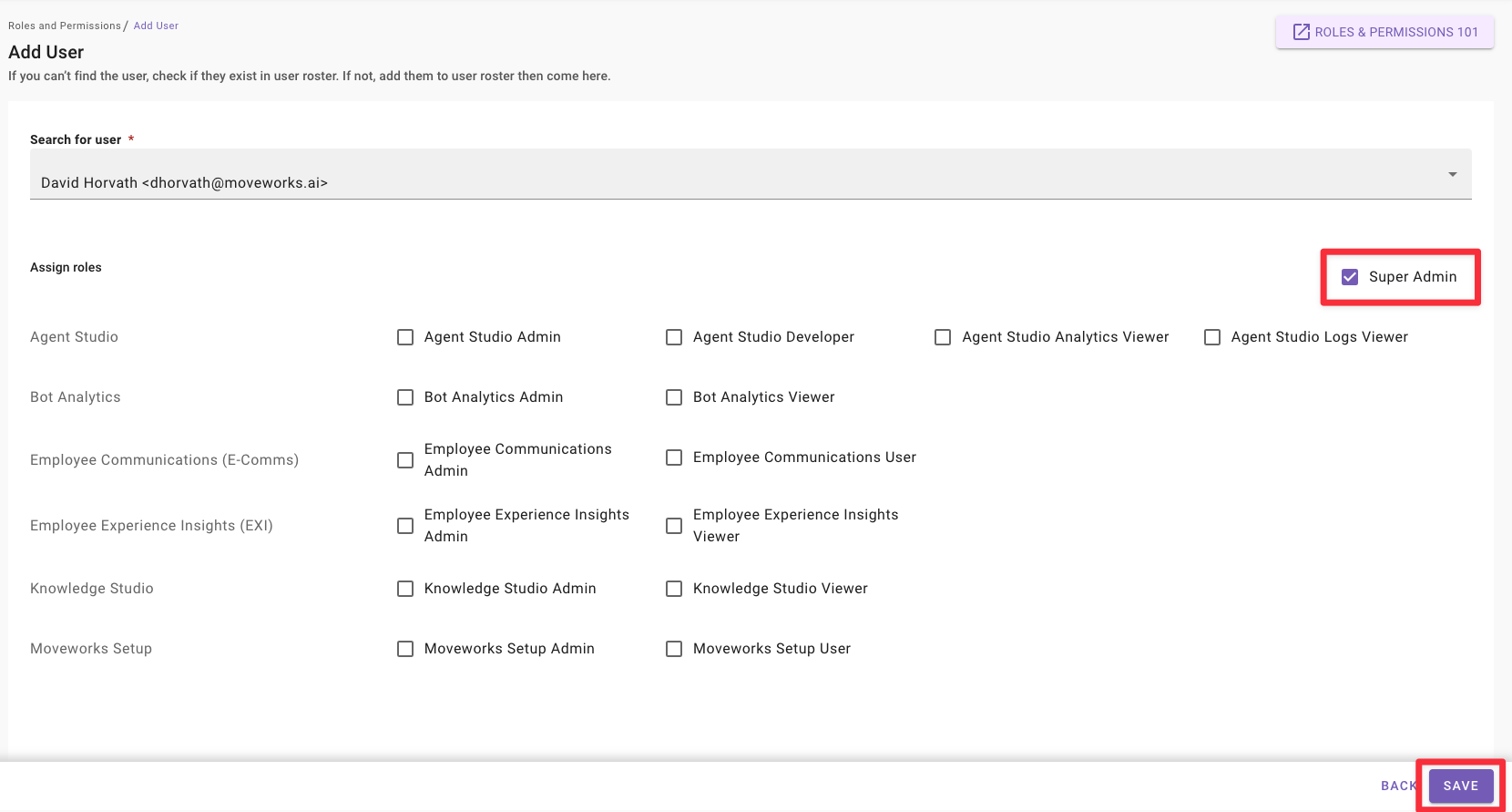Enable the Bot Analytics Admin role
The width and height of the screenshot is (1512, 812).
405,397
